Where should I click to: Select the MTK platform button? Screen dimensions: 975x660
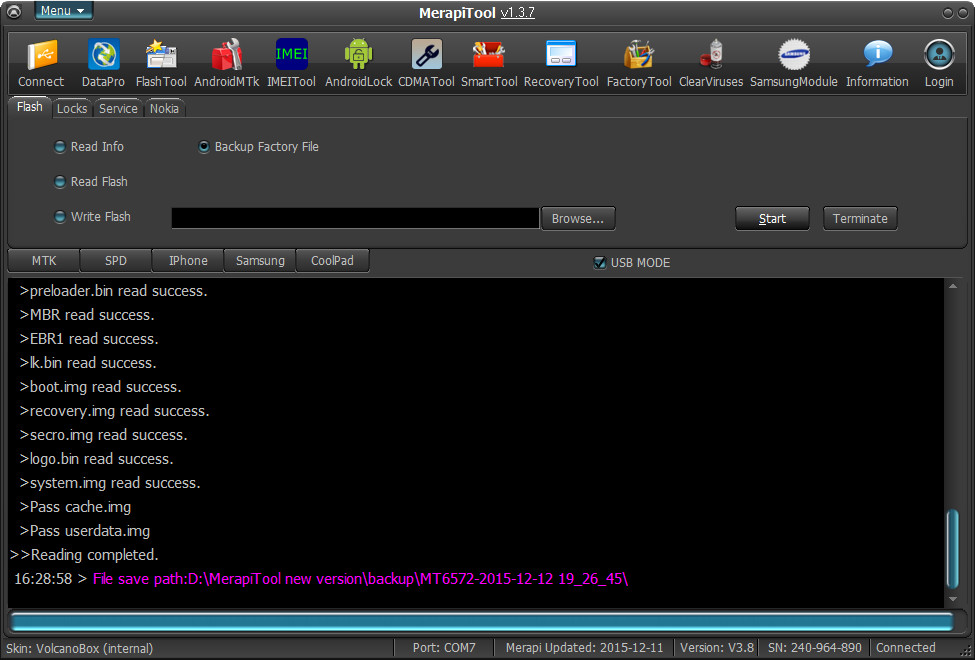(x=44, y=261)
